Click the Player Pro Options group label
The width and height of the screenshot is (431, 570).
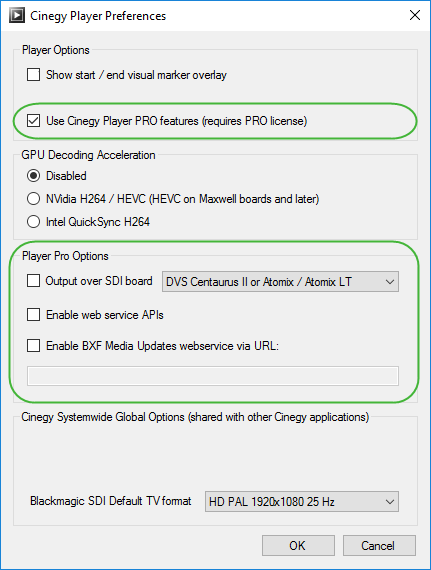pos(65,256)
